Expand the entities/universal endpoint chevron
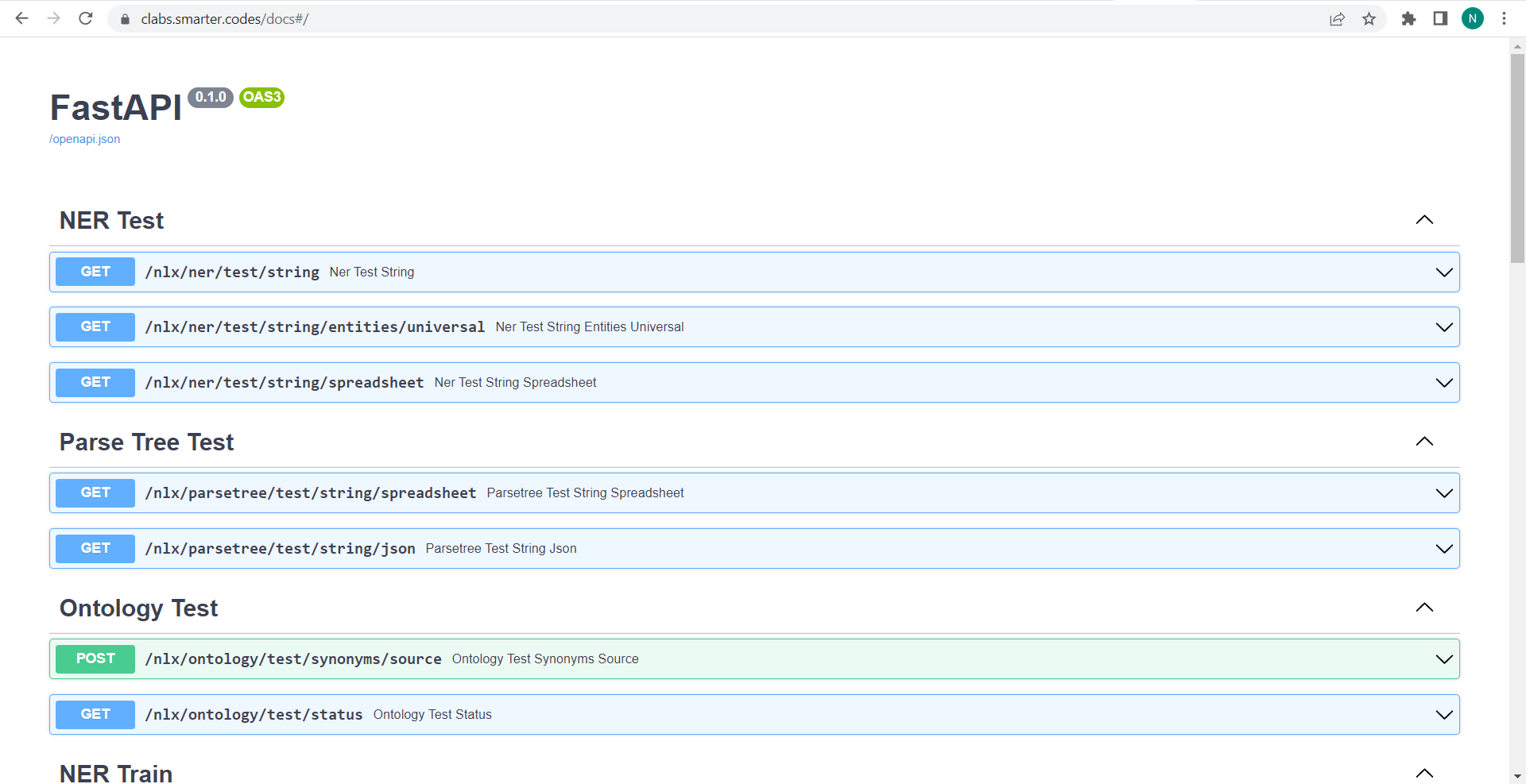The width and height of the screenshot is (1526, 784). [1444, 327]
